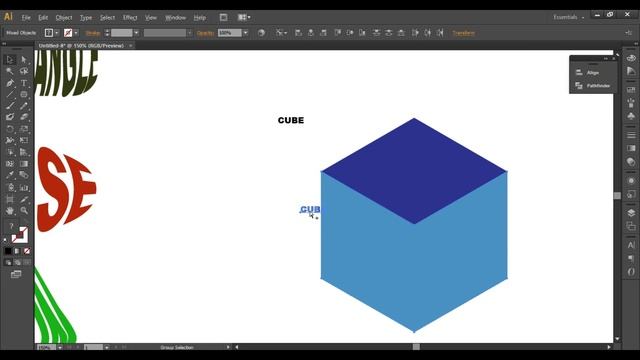Select the Shape Builder tool
640x360 pixels.
click(x=10, y=152)
